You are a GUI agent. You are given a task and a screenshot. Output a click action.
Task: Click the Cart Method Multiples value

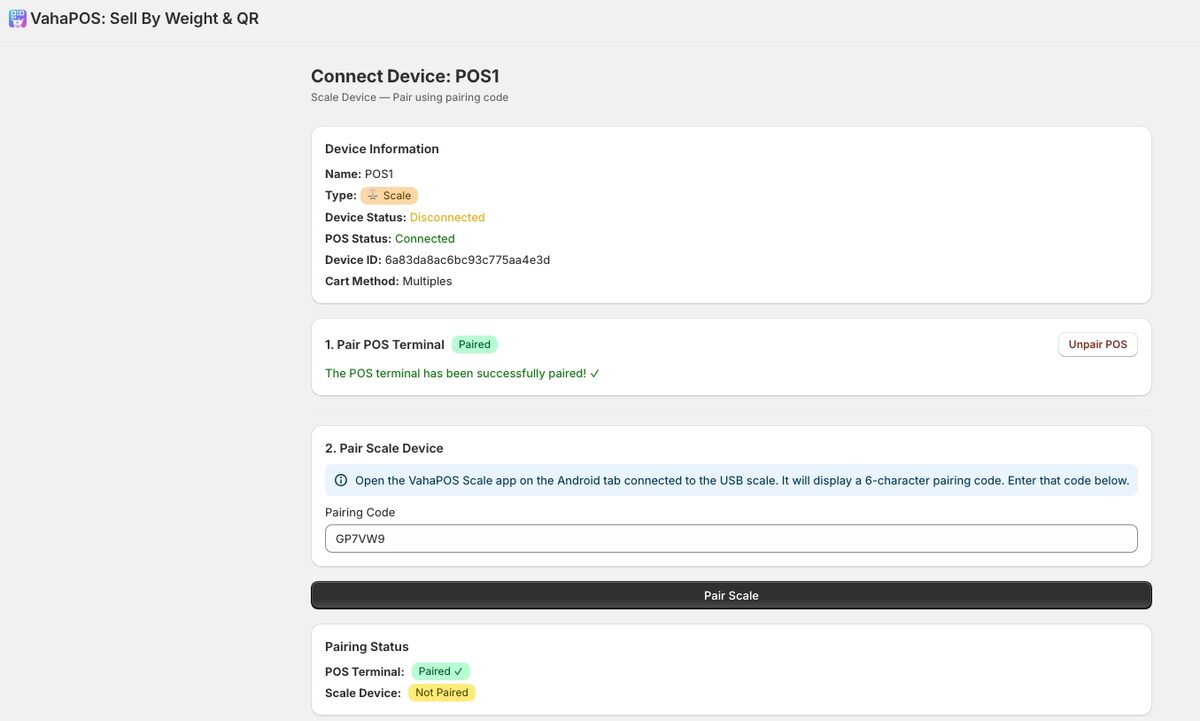(427, 281)
